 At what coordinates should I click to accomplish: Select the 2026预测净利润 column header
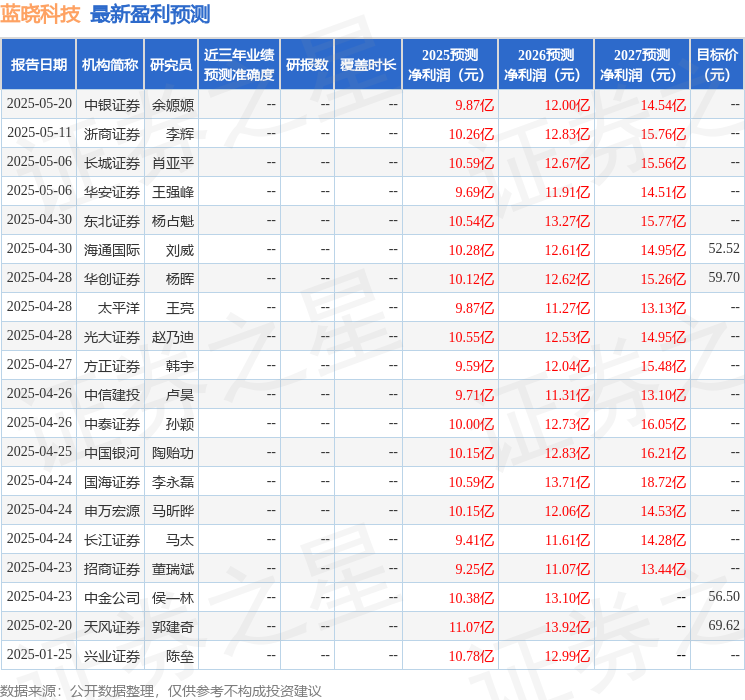[546, 64]
